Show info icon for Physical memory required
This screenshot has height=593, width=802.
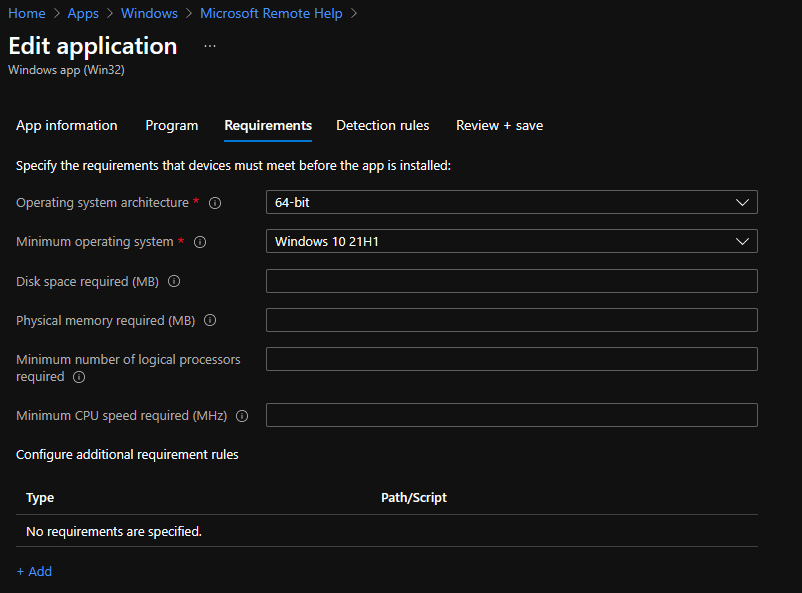(x=210, y=320)
